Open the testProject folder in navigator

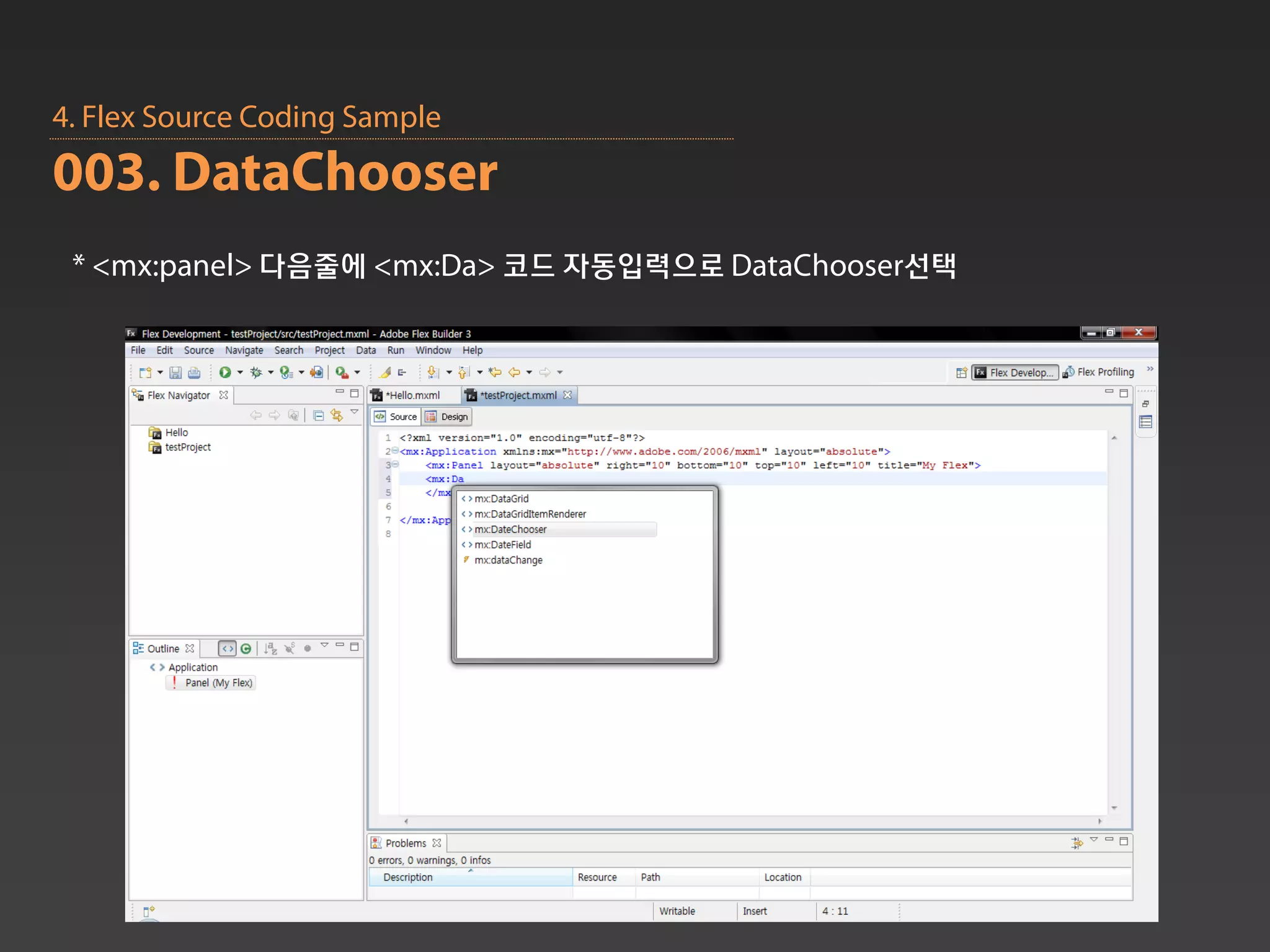tap(180, 447)
